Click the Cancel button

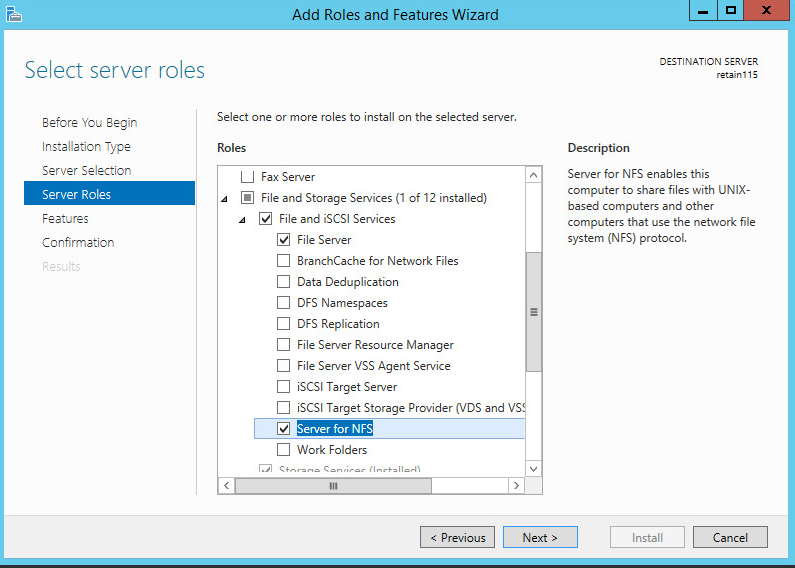click(730, 538)
